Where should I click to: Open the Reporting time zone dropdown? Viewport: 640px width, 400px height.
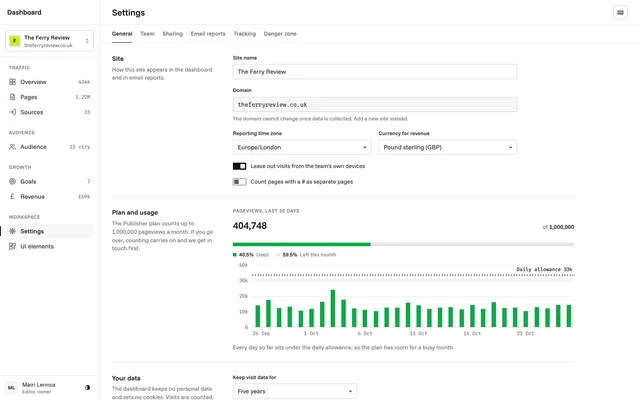pyautogui.click(x=302, y=147)
